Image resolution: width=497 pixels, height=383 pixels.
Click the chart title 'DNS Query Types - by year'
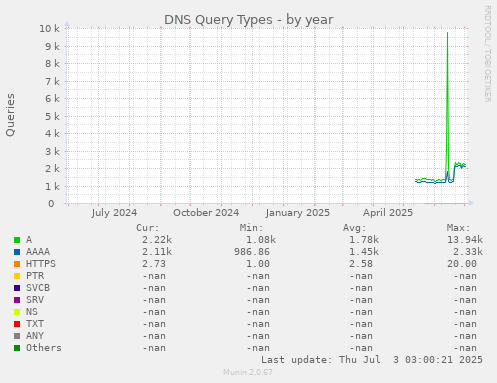(248, 20)
